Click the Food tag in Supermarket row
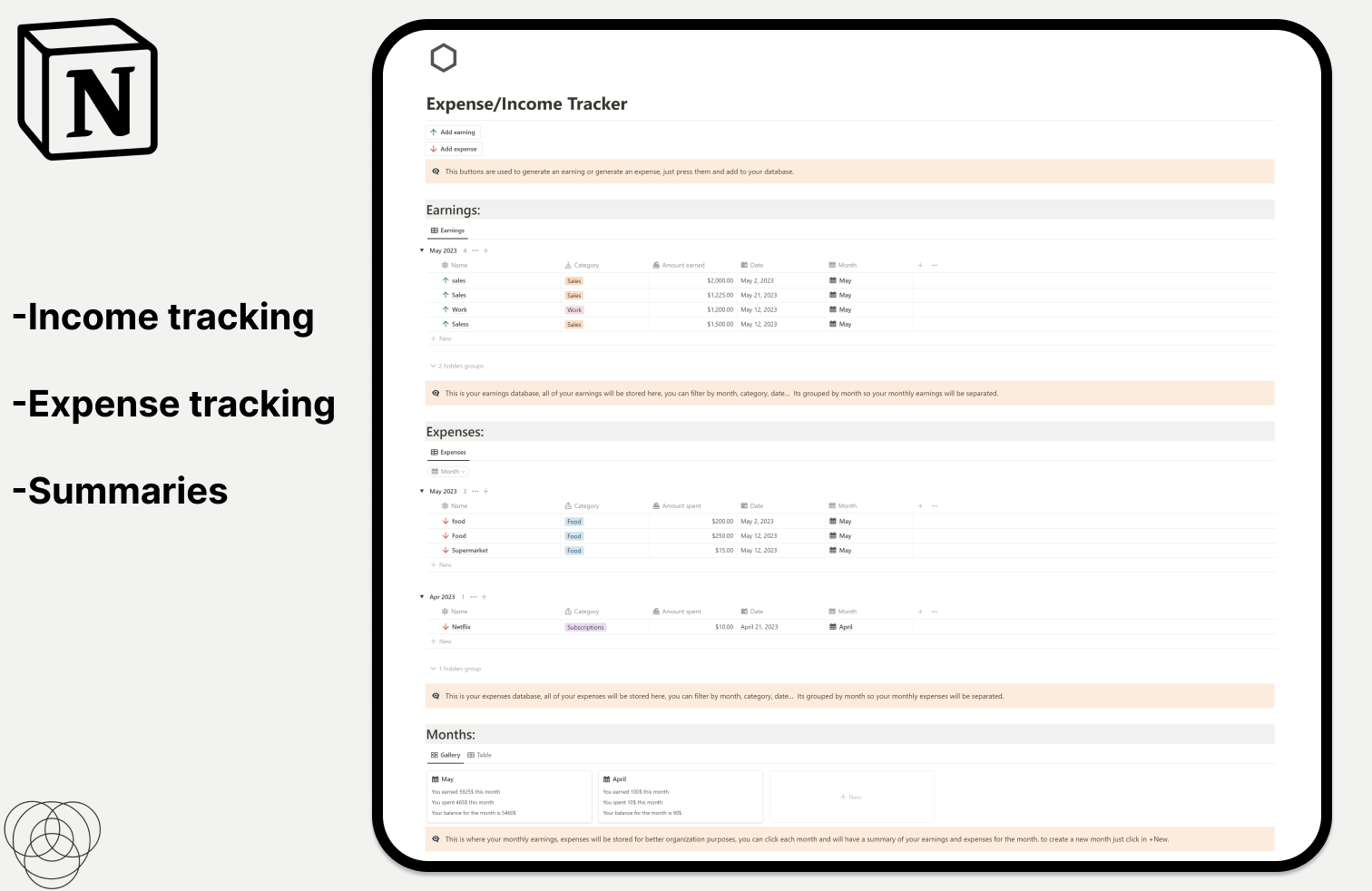Screen dimensions: 1372x891 pos(574,551)
